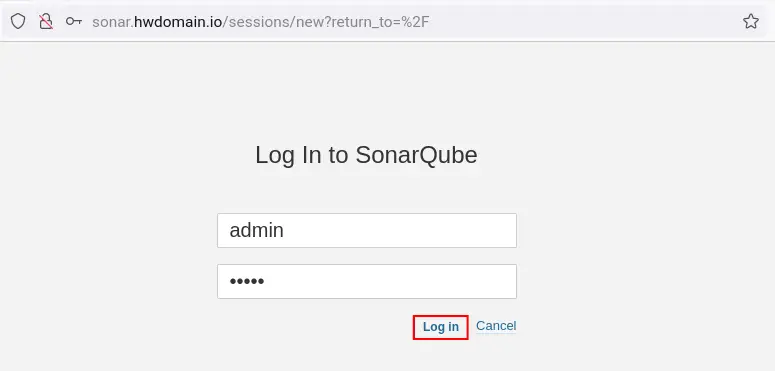Focus the masked password field

point(367,282)
